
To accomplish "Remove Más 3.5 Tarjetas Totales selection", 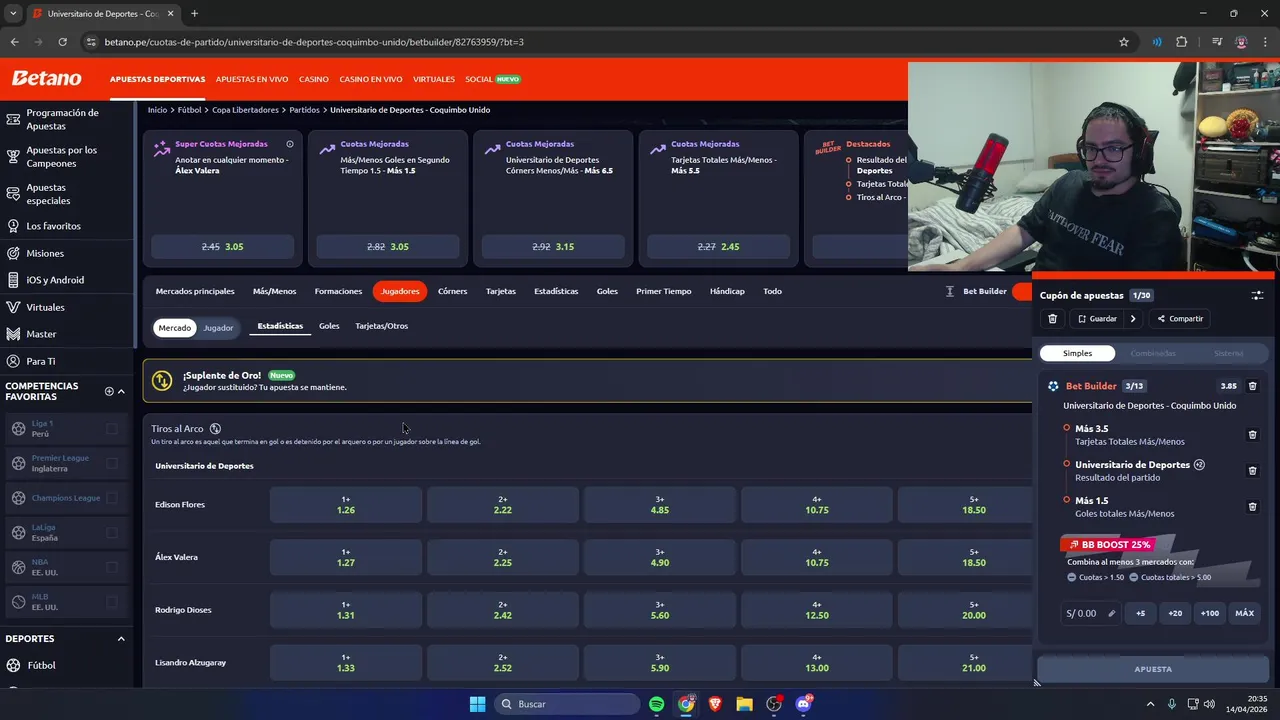I will 1252,435.
